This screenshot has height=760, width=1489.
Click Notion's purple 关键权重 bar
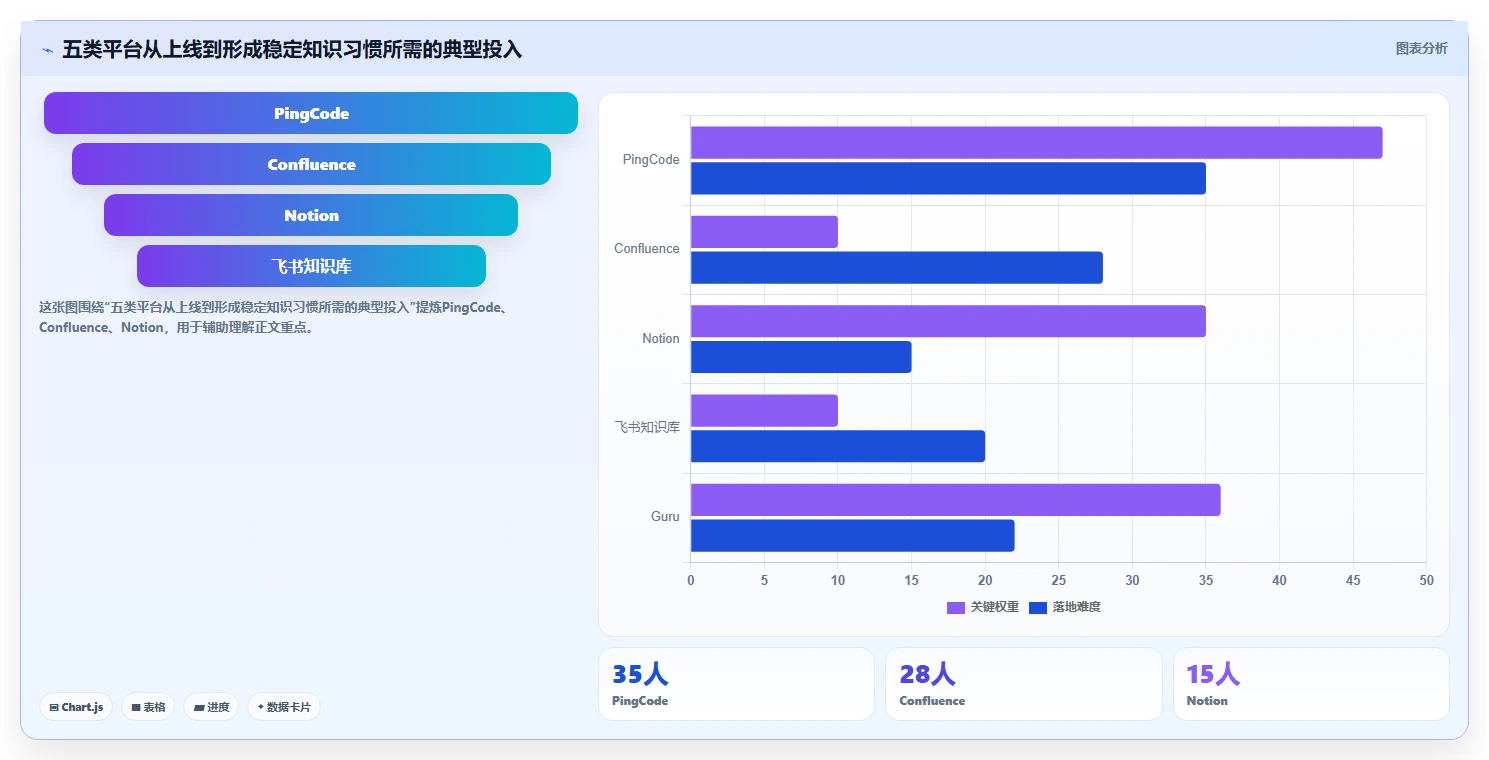(948, 321)
